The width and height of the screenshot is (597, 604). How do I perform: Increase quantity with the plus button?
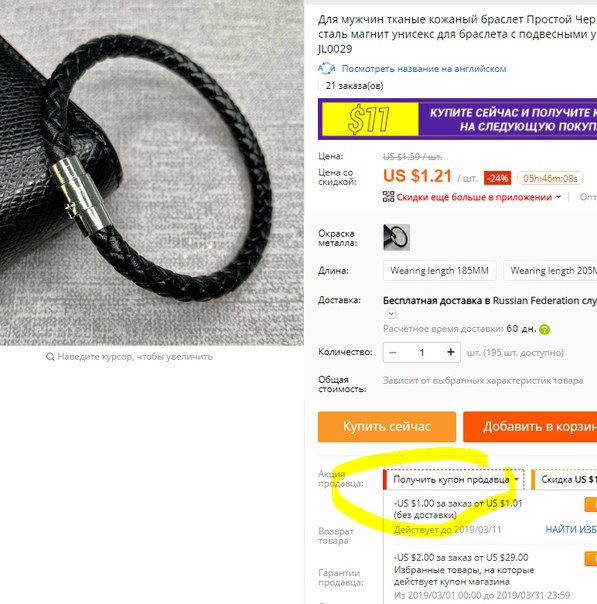click(x=451, y=352)
